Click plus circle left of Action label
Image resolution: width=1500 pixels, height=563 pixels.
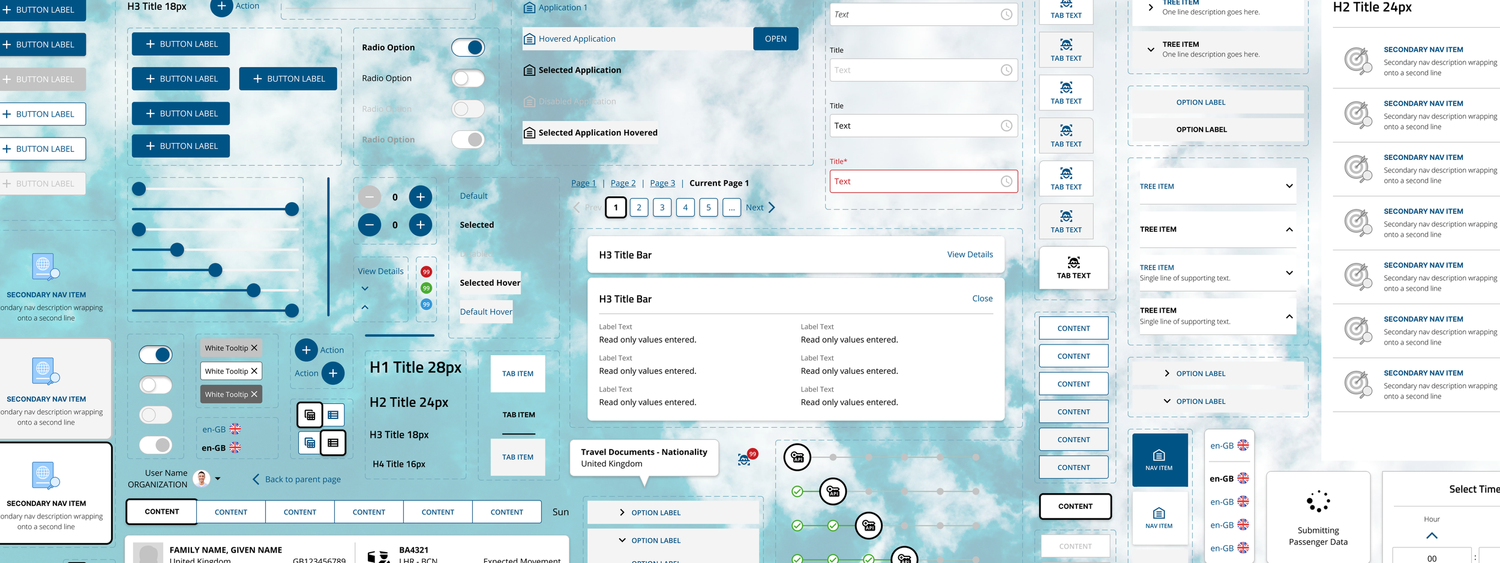(x=306, y=350)
